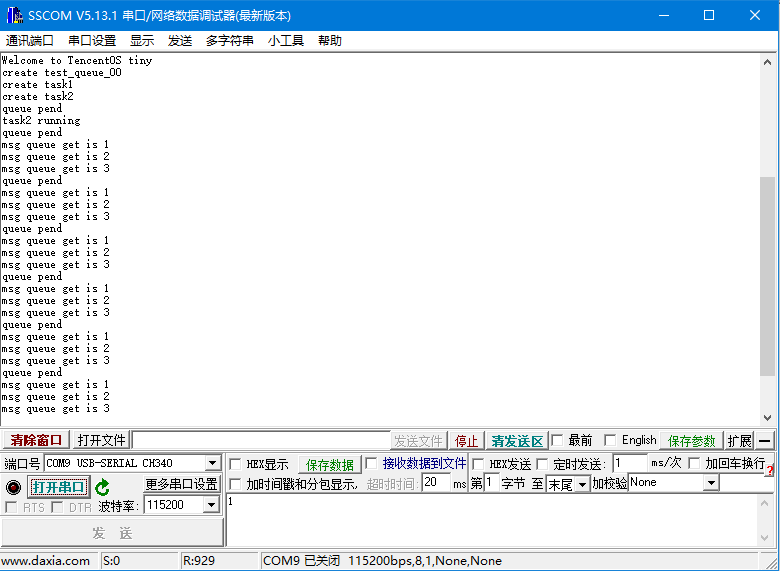The height and width of the screenshot is (571, 780).
Task: Click the large 发送 send button
Action: [112, 533]
